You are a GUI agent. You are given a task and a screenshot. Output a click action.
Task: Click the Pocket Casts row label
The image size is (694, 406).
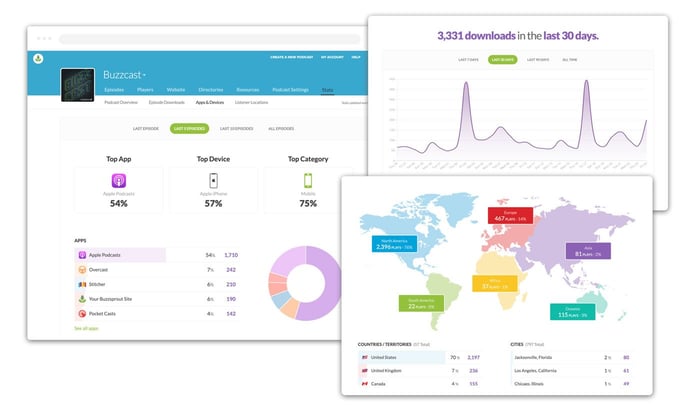102,313
